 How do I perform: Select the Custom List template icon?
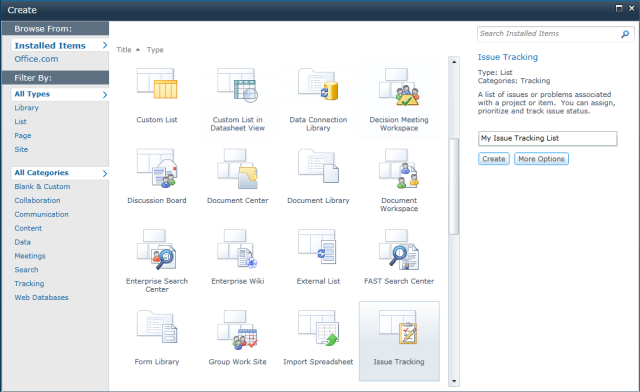pos(157,84)
